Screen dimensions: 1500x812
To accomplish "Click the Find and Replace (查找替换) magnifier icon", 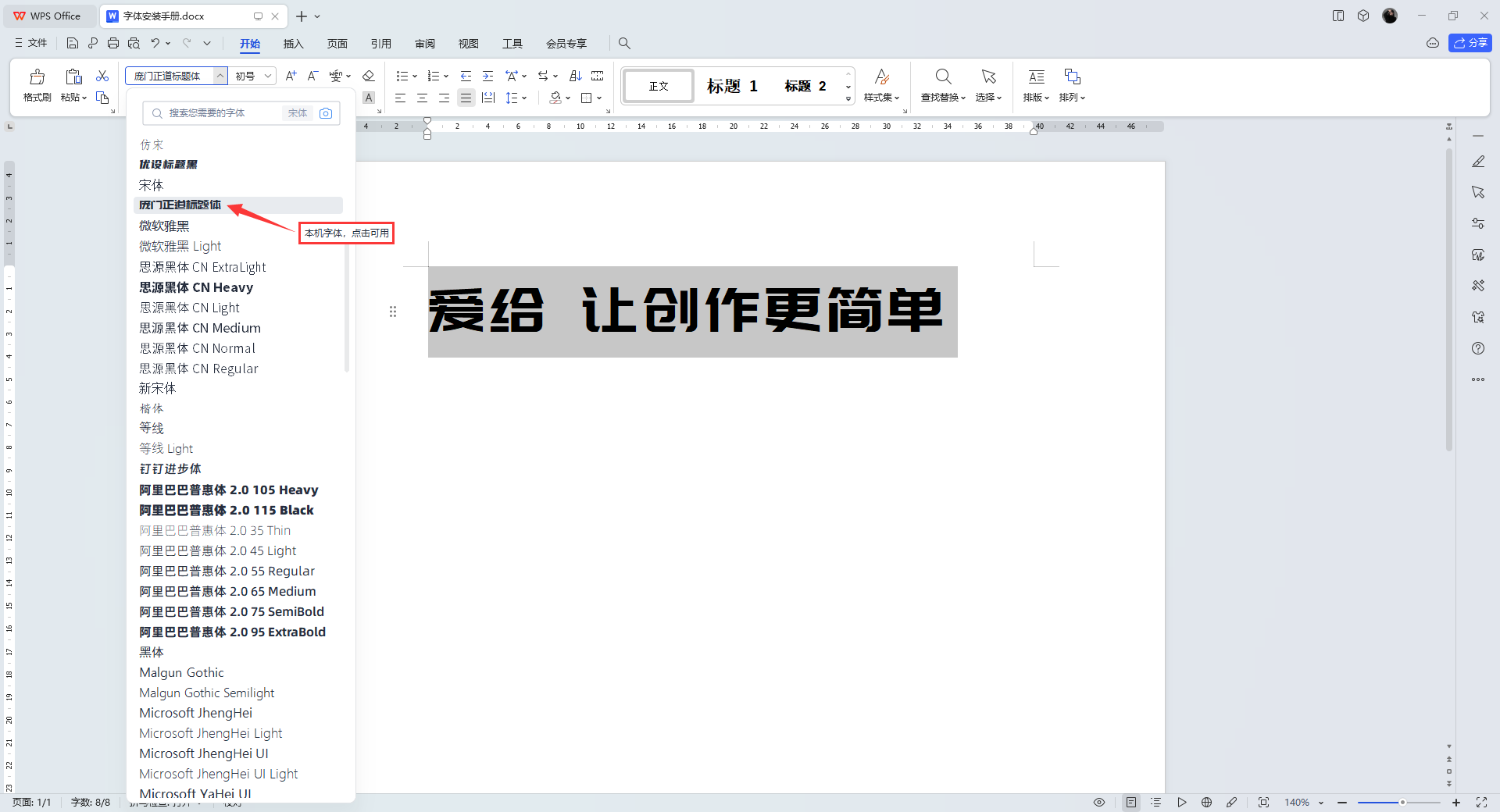I will 943,77.
